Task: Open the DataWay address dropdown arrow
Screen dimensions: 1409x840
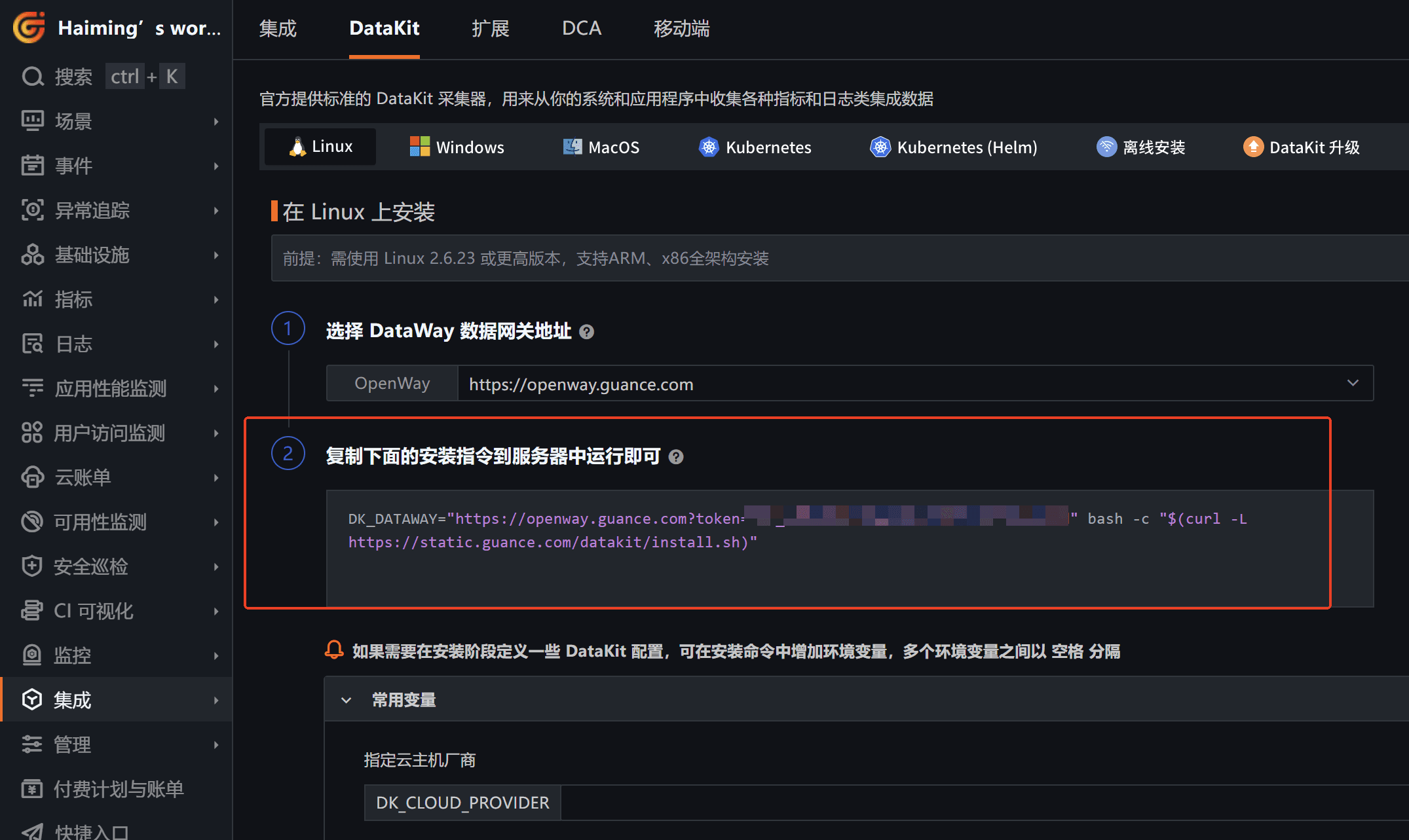Action: click(x=1353, y=383)
